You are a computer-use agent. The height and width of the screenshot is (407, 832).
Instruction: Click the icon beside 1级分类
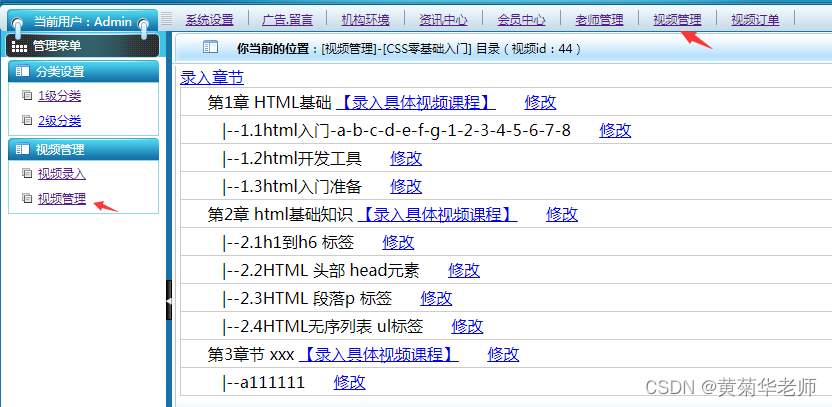click(27, 96)
